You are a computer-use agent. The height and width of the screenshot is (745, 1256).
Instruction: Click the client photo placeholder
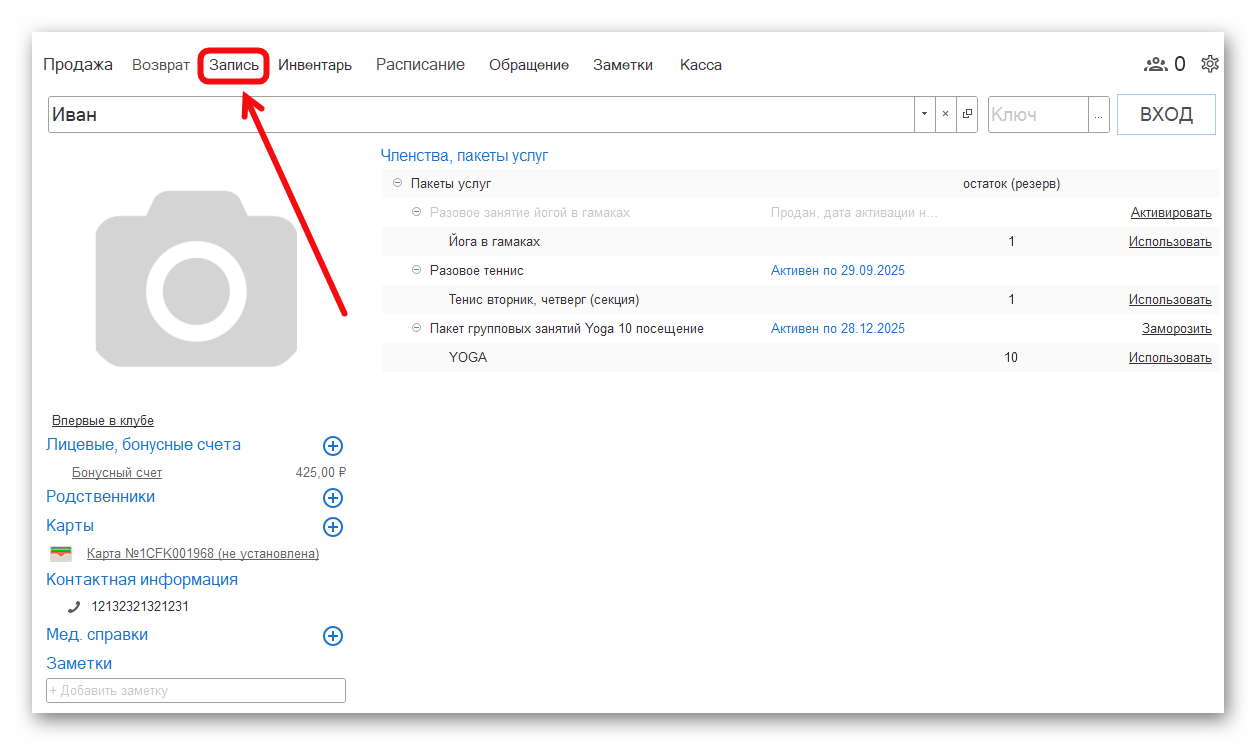click(196, 279)
